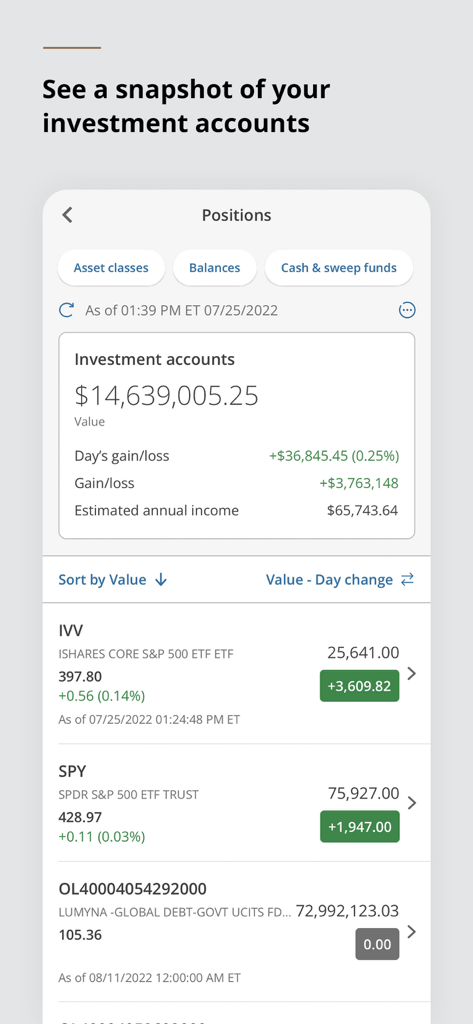Tap IVV day change badge +3,609.82
Viewport: 473px width, 1024px height.
click(x=359, y=686)
